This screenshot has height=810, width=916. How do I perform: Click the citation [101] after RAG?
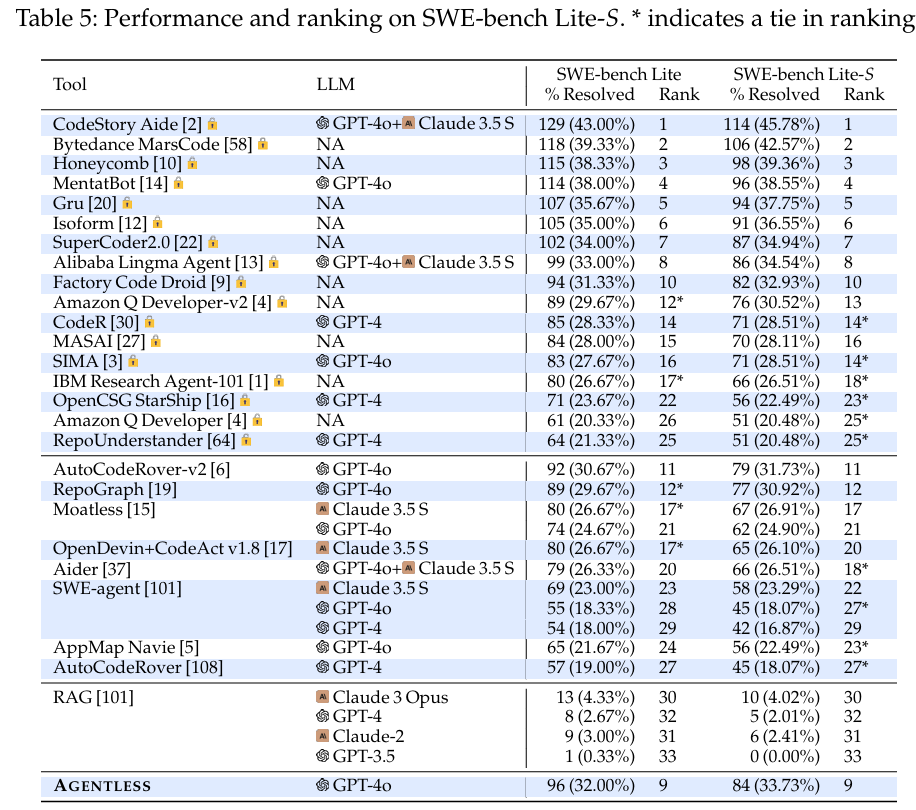(x=115, y=697)
